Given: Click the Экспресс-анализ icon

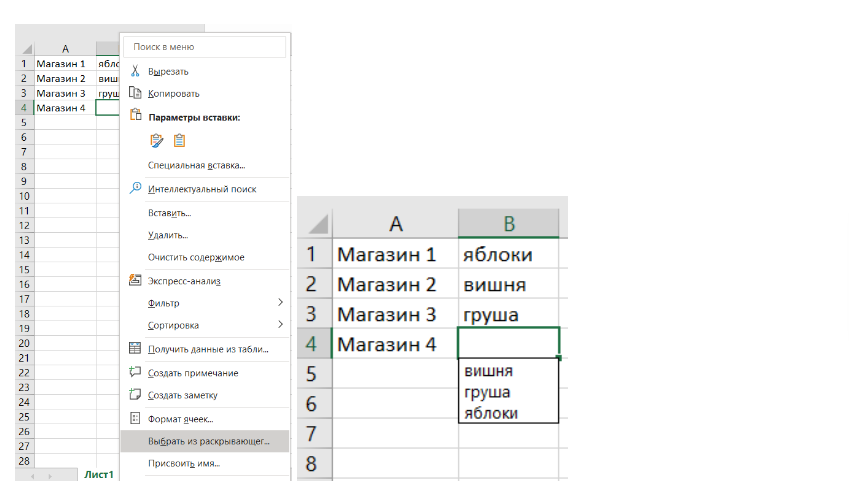Looking at the screenshot, I should (x=135, y=280).
